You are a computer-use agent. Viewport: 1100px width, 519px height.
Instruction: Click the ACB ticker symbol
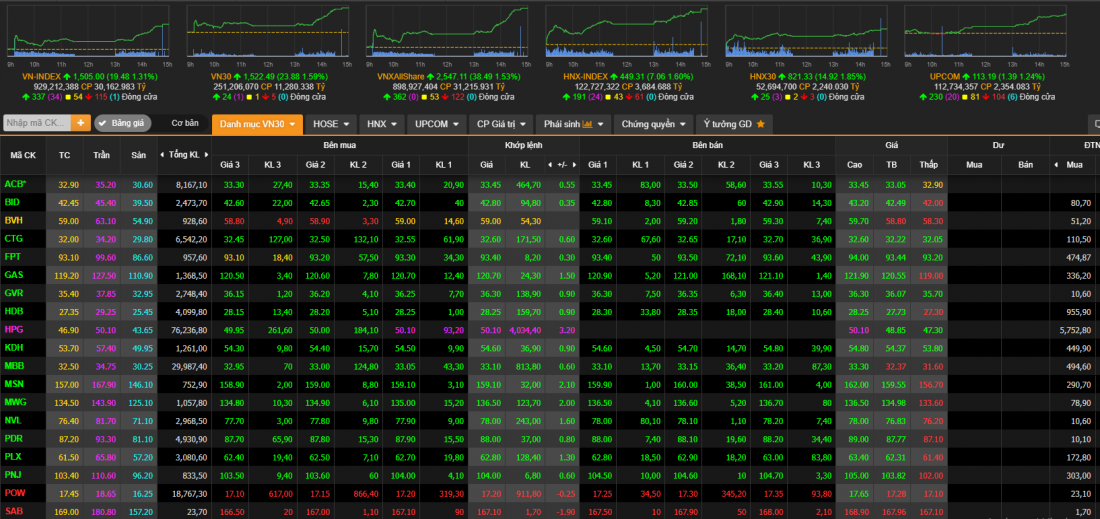pyautogui.click(x=14, y=184)
